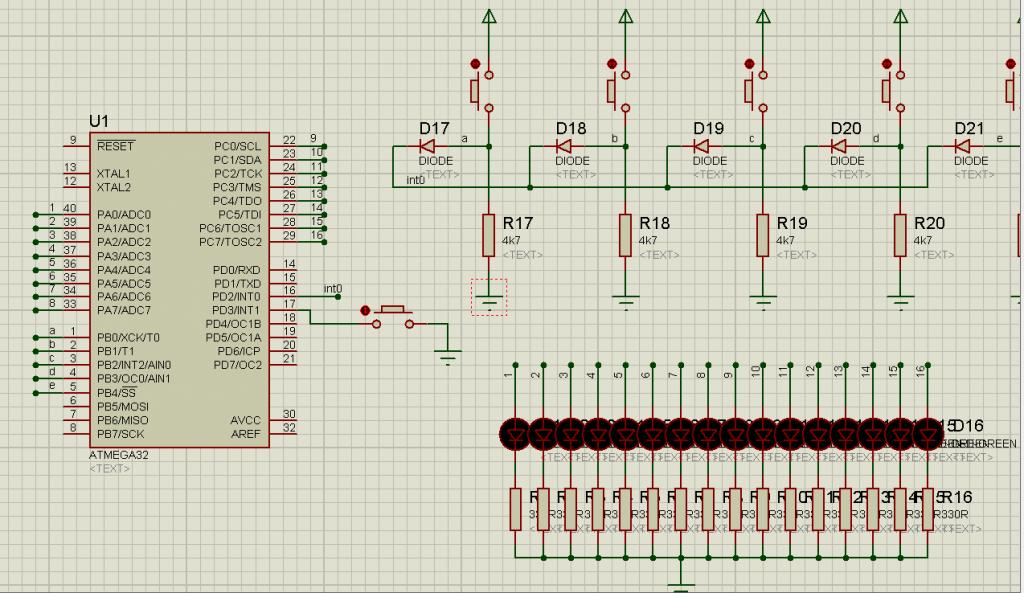Click the PB7/SCK pin label

pyautogui.click(x=120, y=434)
